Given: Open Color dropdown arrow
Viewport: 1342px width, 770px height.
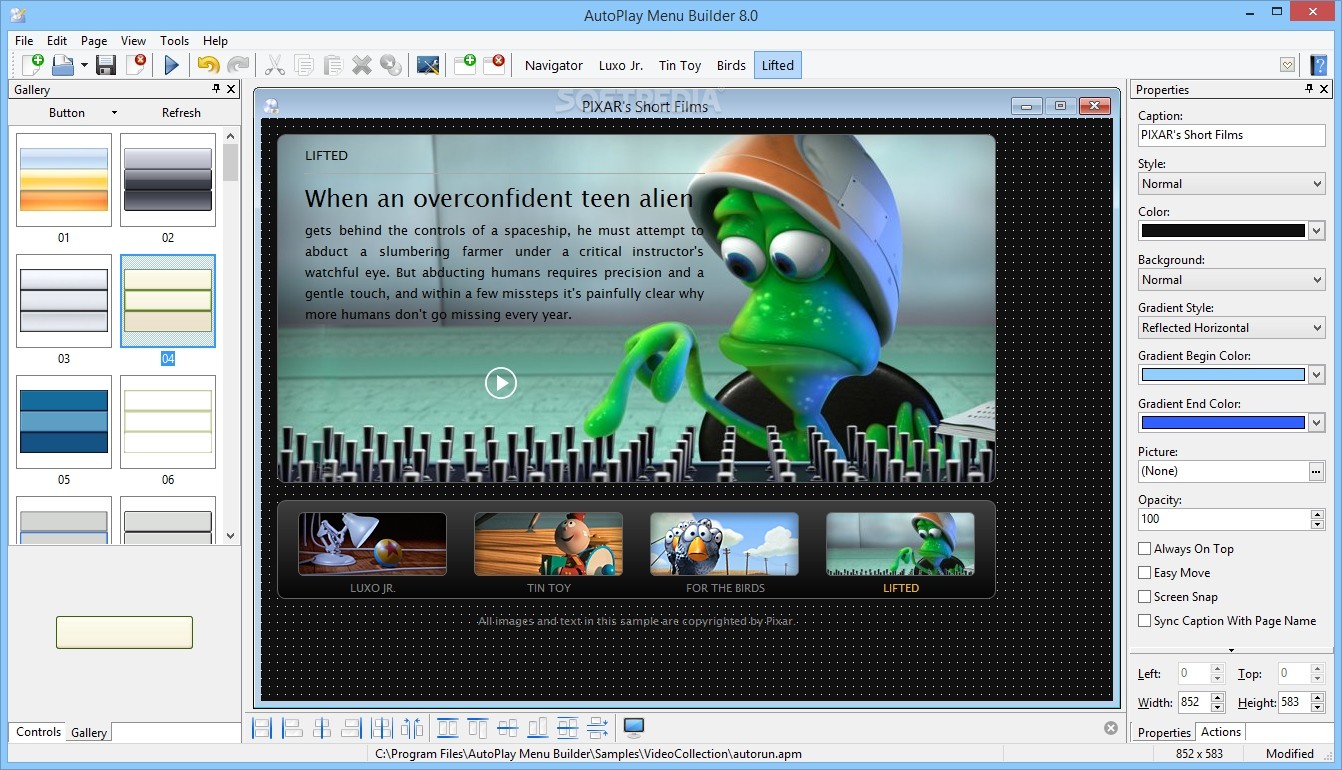Looking at the screenshot, I should pos(1317,231).
